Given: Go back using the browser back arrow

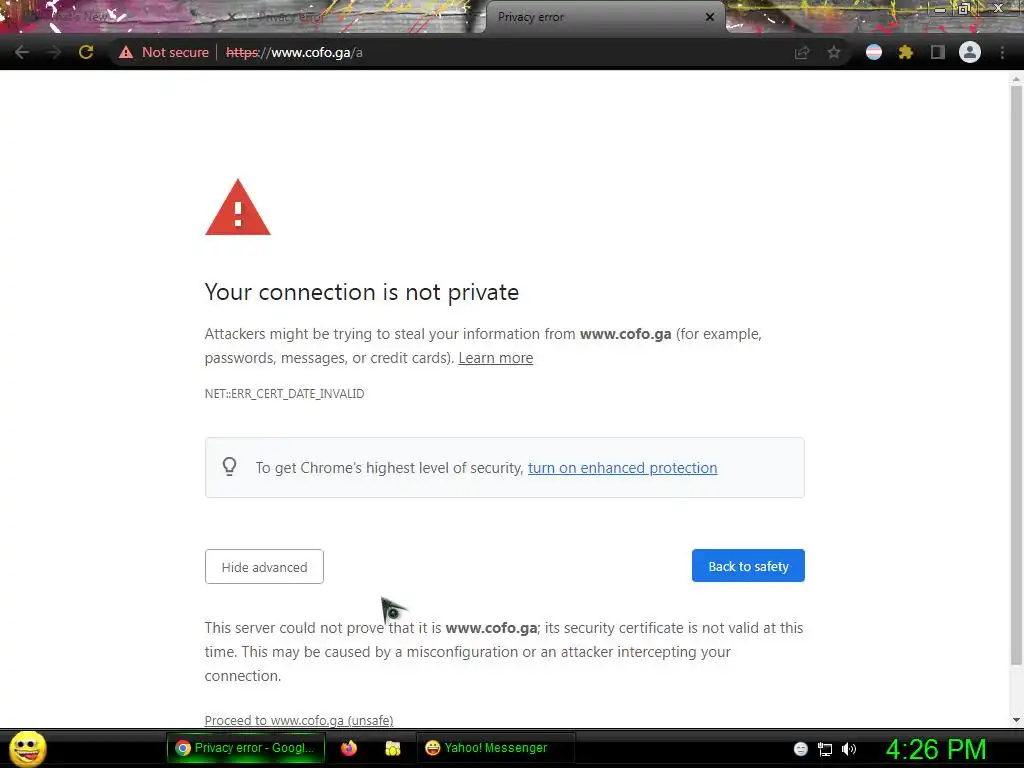Looking at the screenshot, I should point(22,52).
